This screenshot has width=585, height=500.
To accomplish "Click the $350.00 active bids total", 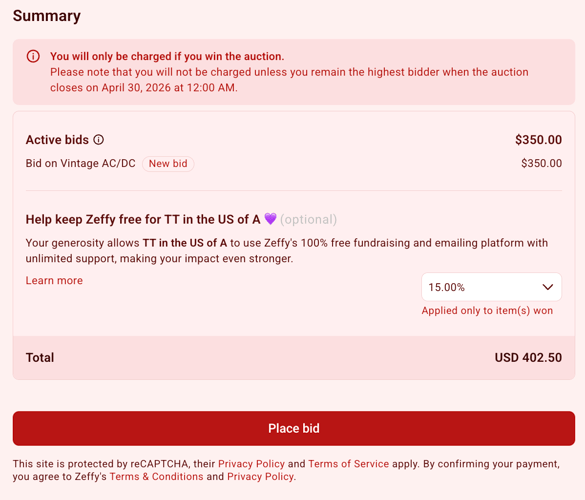I will (538, 140).
